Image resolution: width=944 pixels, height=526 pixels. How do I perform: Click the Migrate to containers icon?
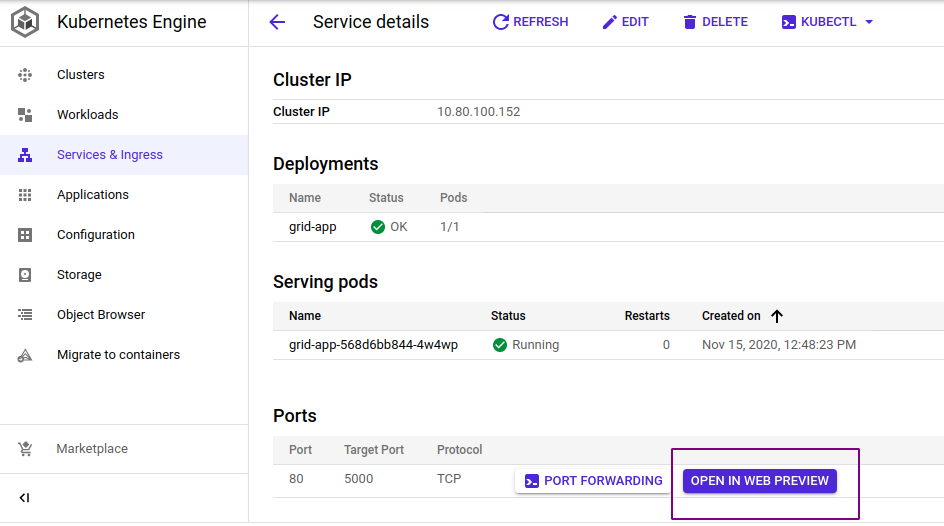tap(26, 355)
